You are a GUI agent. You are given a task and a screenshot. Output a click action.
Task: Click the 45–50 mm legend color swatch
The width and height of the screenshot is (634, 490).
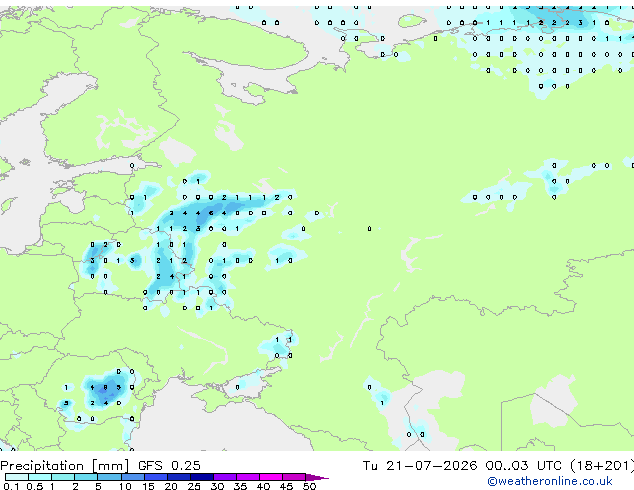[294, 477]
